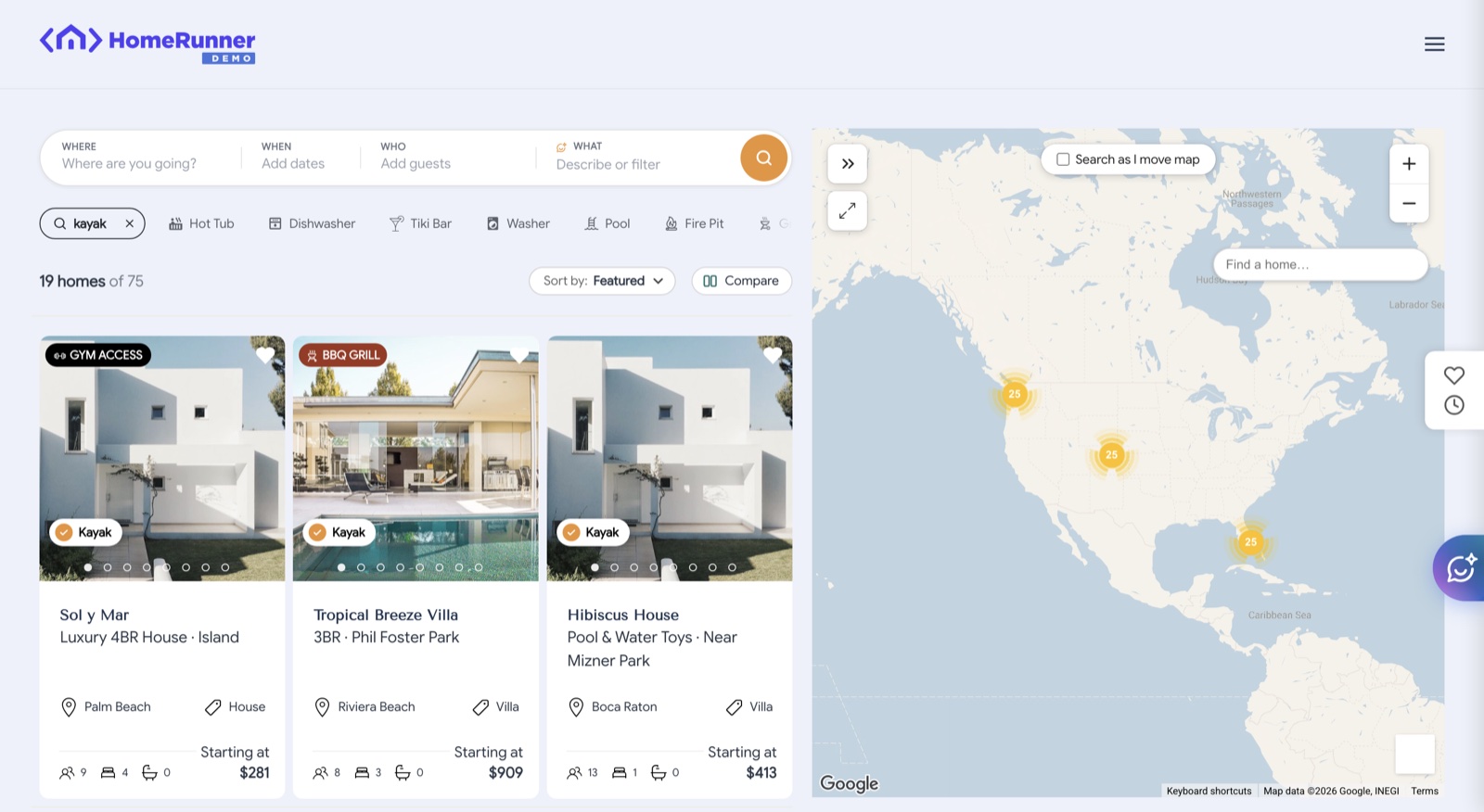Zoom in on the map
This screenshot has width=1484, height=812.
coord(1408,164)
